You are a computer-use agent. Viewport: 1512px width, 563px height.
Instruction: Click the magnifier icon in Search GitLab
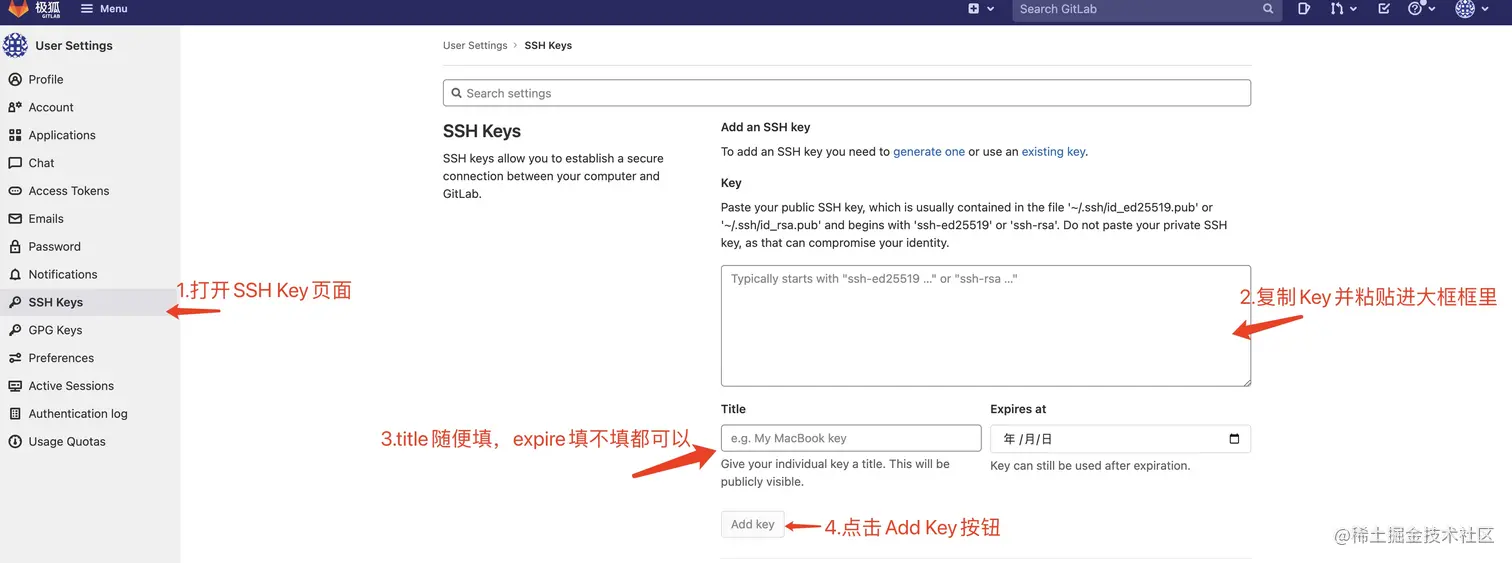point(1268,8)
